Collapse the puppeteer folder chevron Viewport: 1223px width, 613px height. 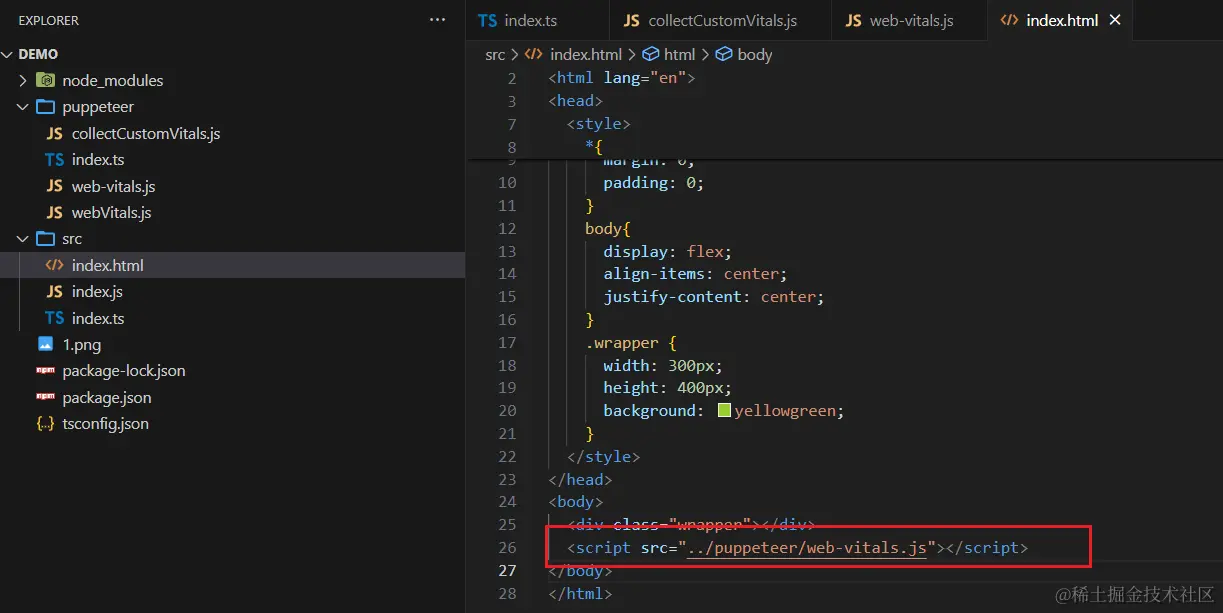coord(23,107)
